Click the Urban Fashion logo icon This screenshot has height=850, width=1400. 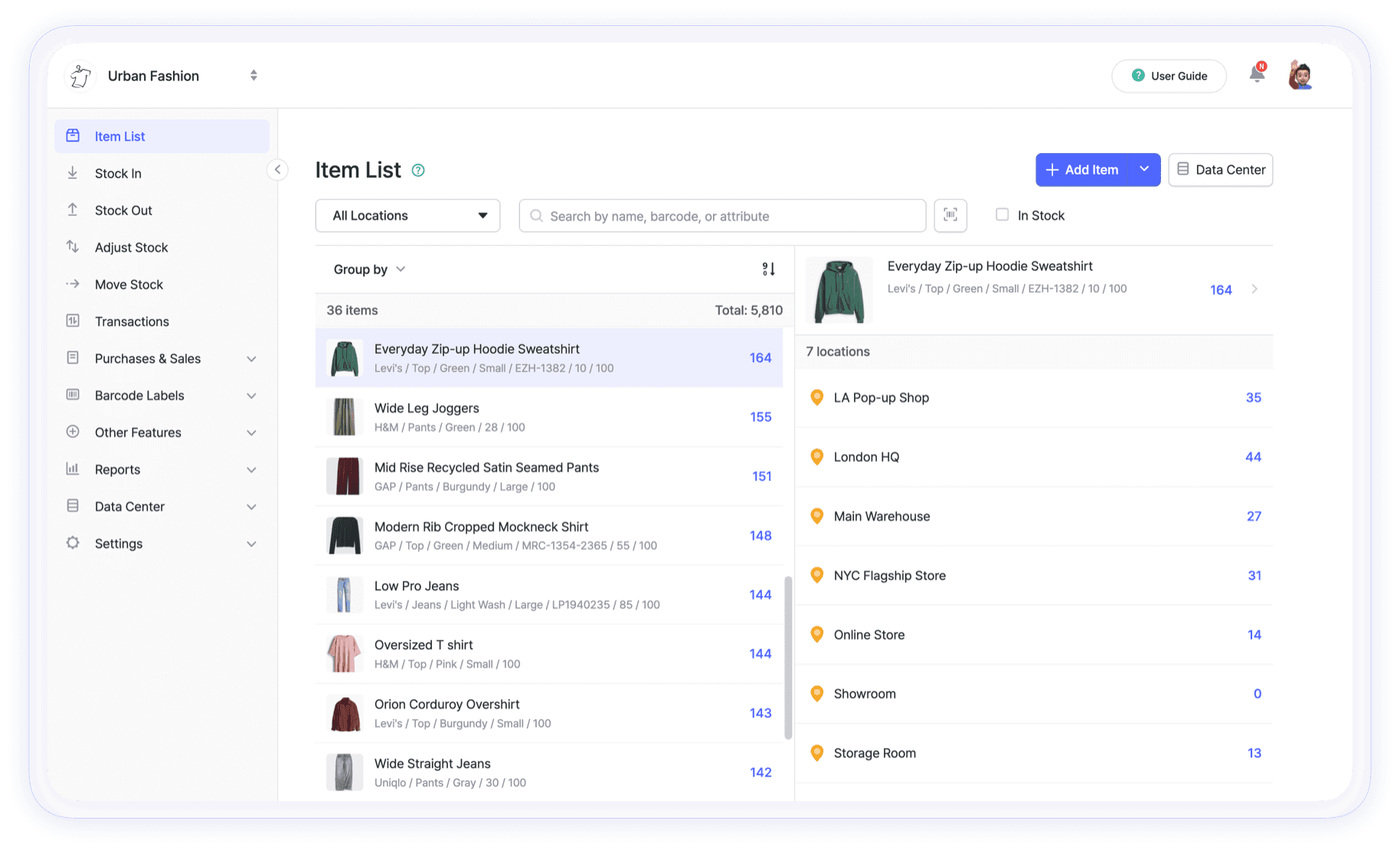[x=80, y=76]
